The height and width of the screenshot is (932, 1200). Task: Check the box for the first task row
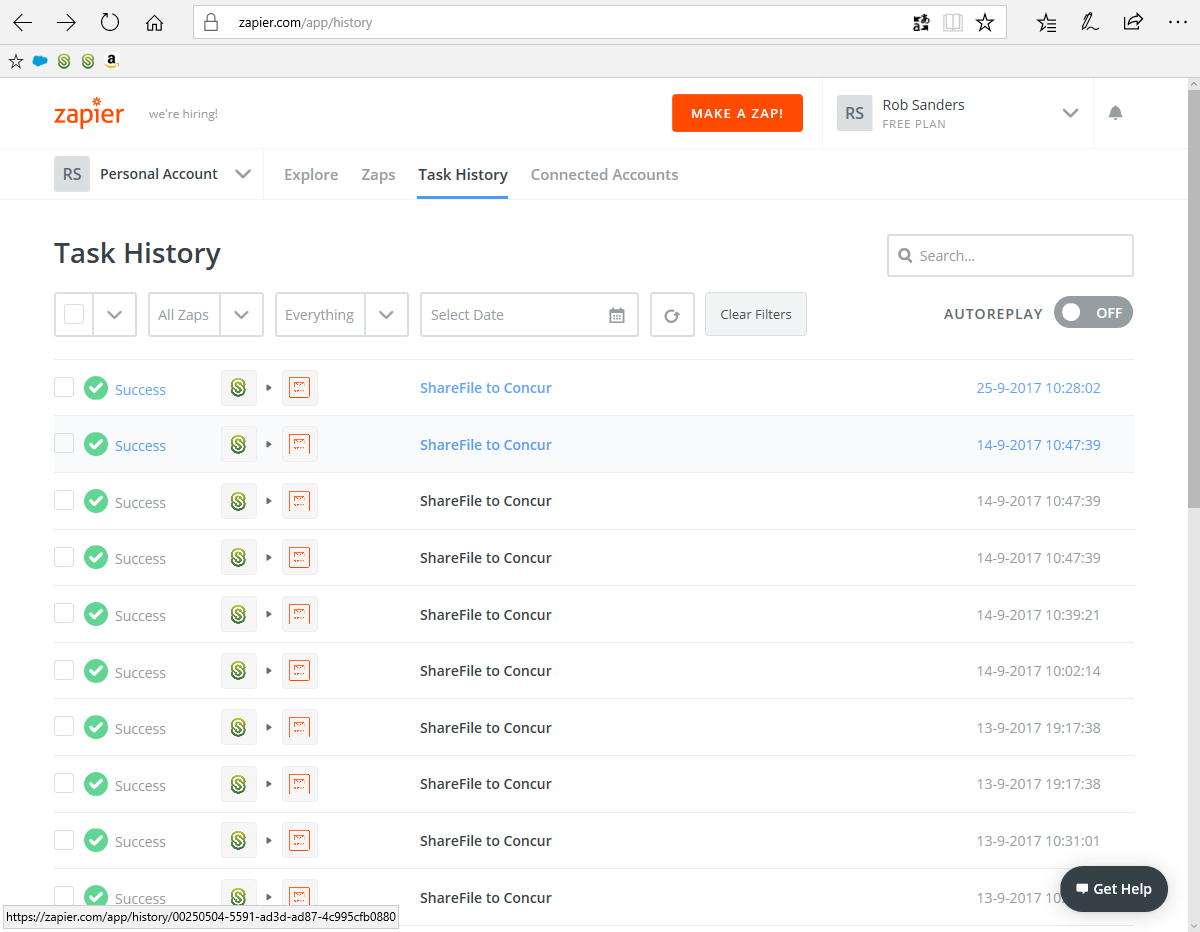pos(64,387)
